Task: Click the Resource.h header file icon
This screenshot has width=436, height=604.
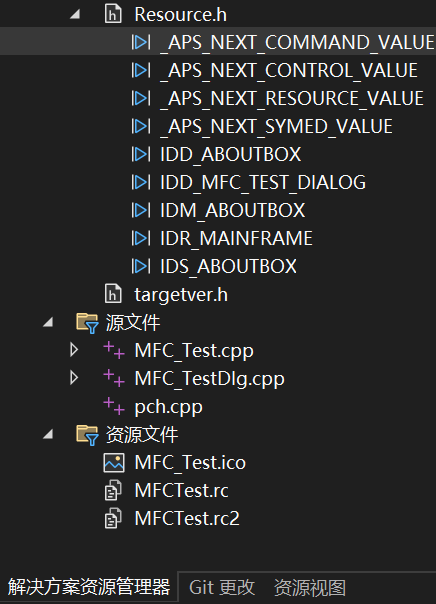Action: tap(113, 14)
